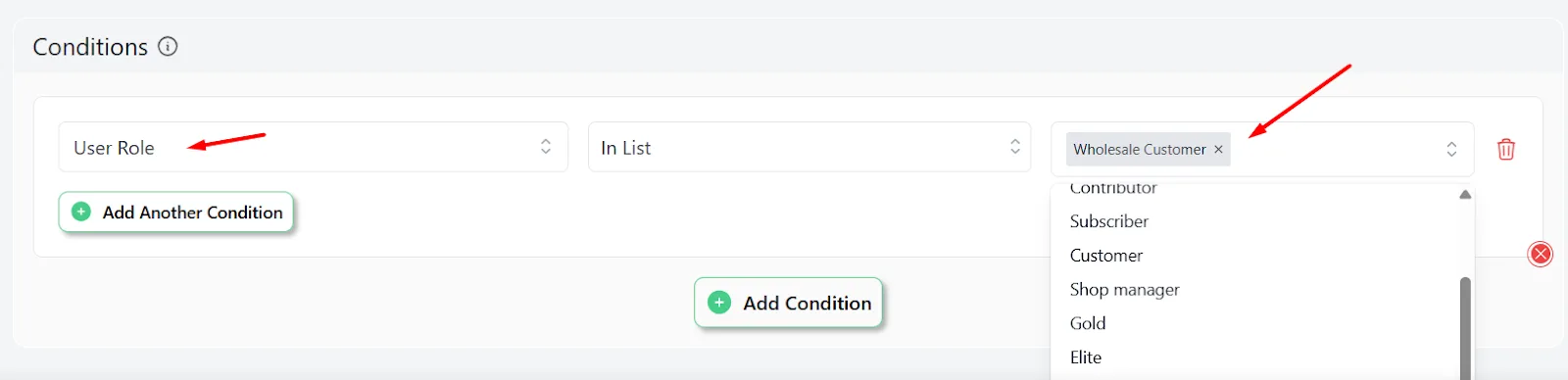Viewport: 1568px width, 380px height.
Task: Click the Add Condition button
Action: (x=789, y=303)
